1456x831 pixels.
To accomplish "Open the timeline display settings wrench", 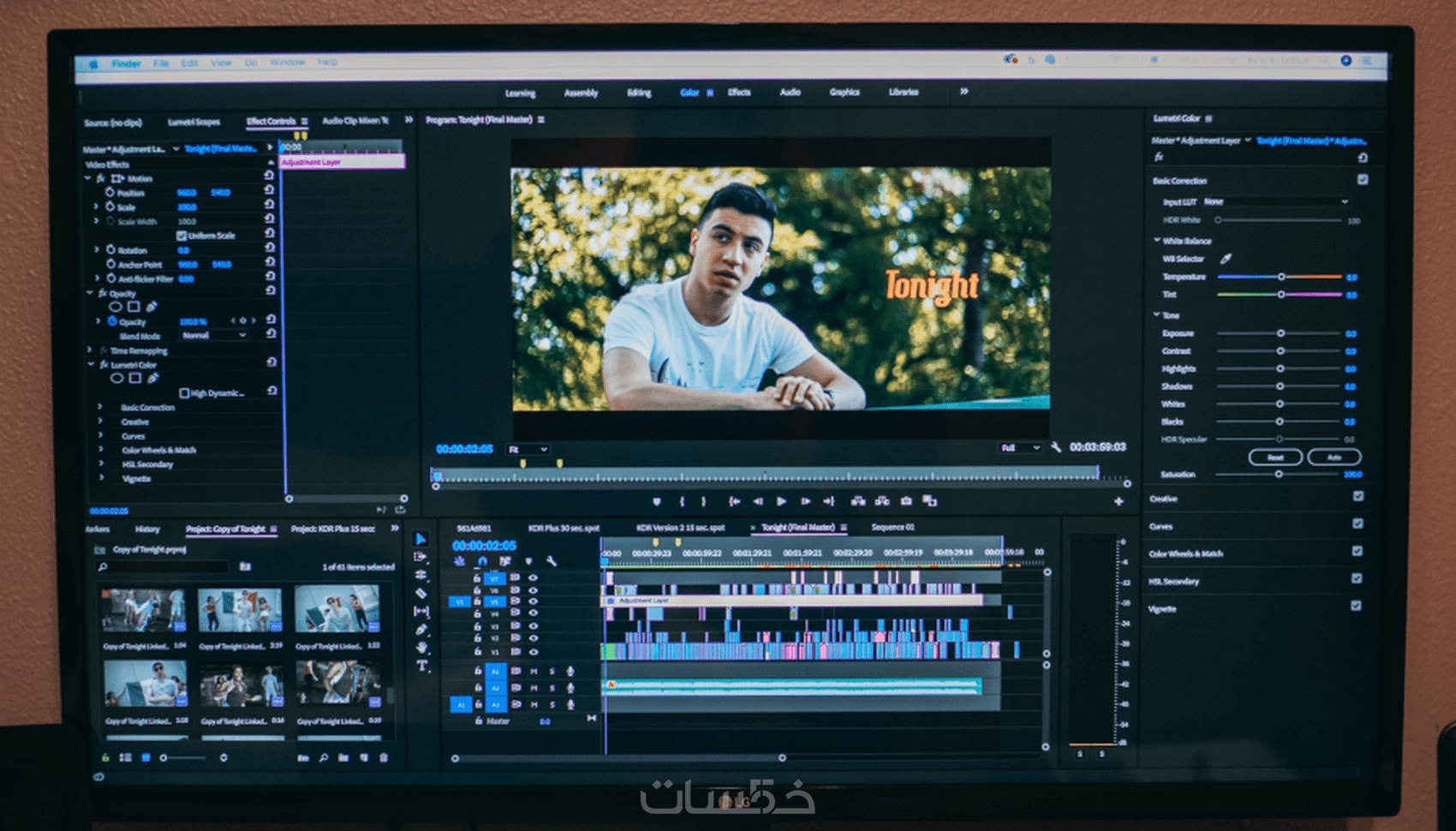I will click(x=552, y=561).
